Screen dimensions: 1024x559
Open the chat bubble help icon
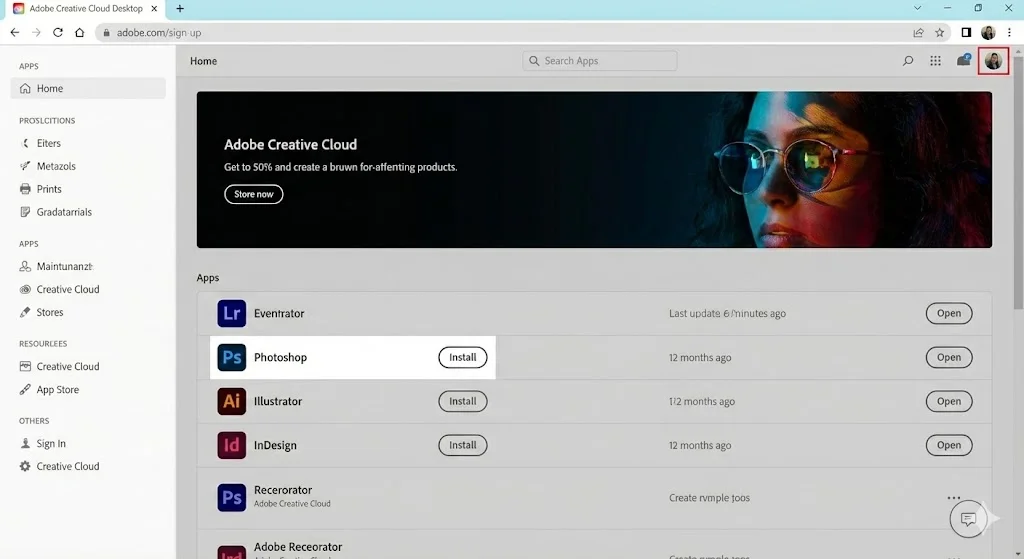967,519
